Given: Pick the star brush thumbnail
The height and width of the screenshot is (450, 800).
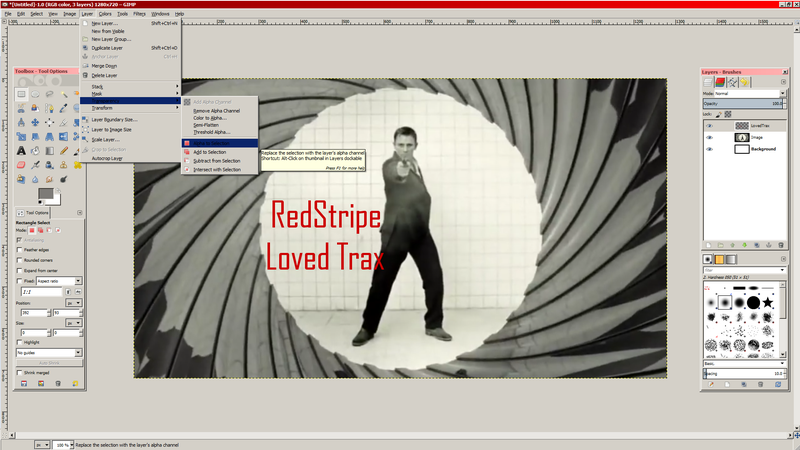Looking at the screenshot, I should pyautogui.click(x=767, y=303).
